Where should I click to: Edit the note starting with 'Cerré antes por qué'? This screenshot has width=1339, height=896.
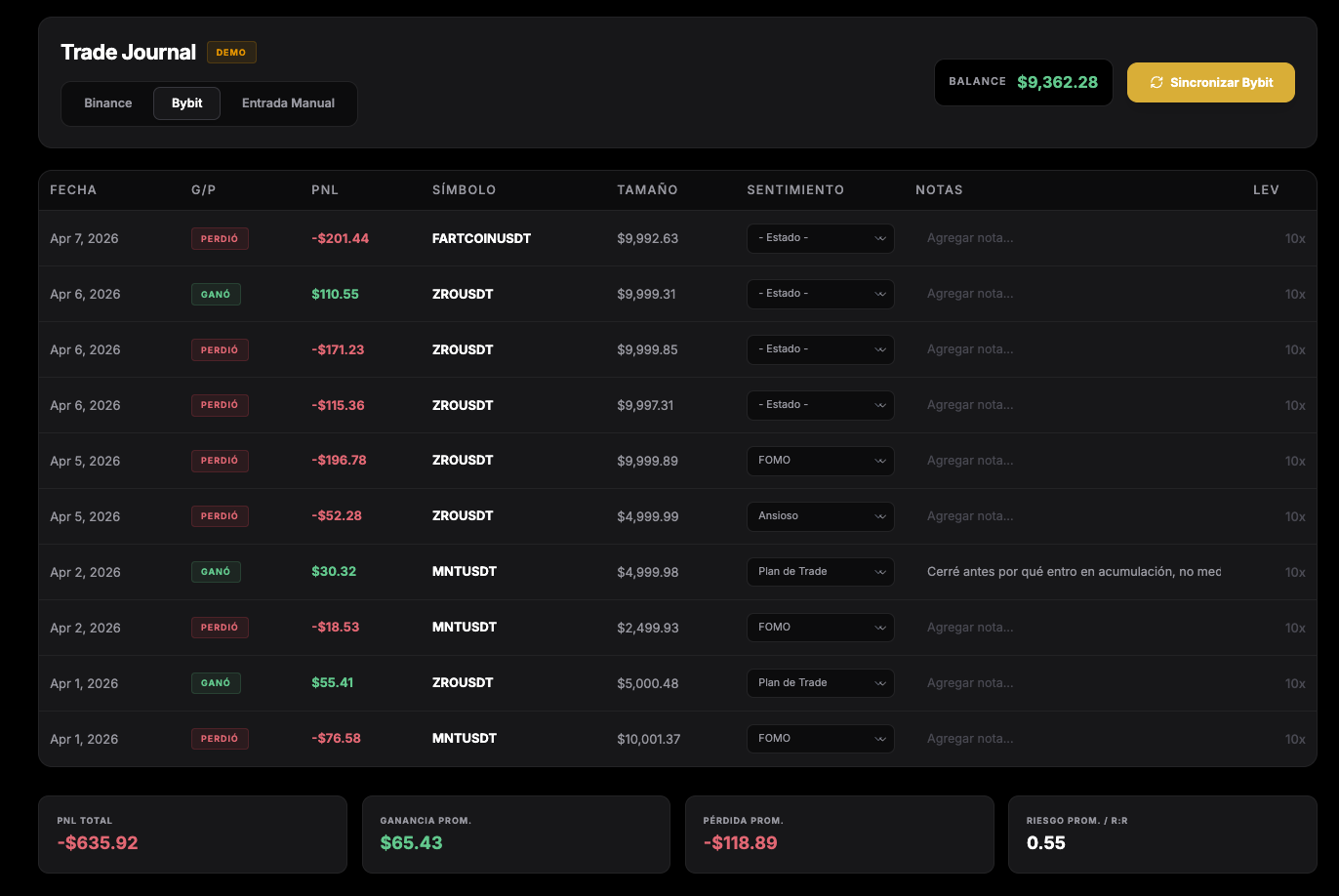[1074, 572]
